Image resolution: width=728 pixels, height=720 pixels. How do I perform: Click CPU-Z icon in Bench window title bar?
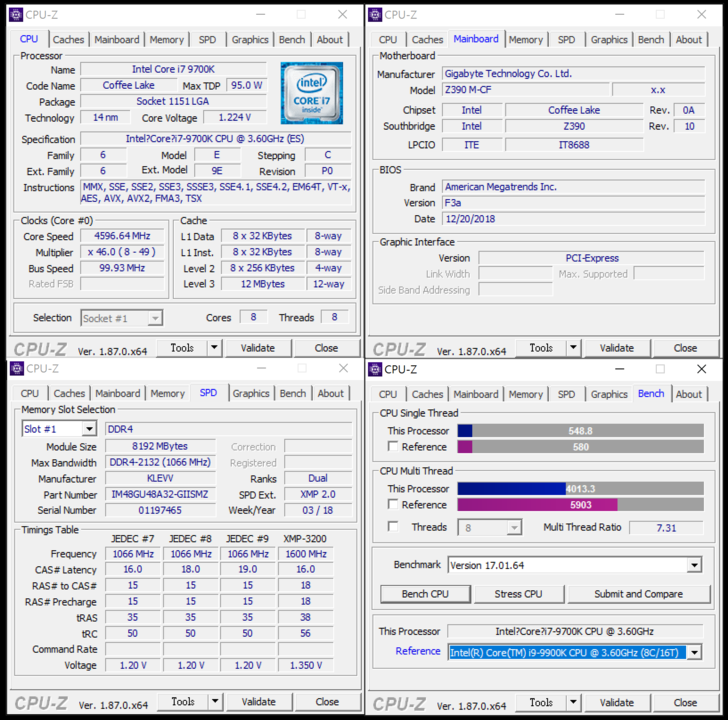[375, 368]
